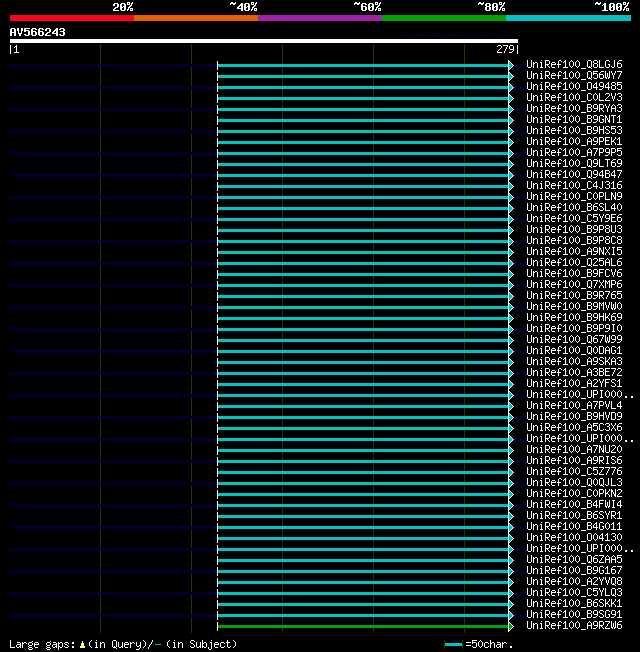Click the cyan alignment bar for Q8LGJ6
Viewport: 640px width, 652px height.
(x=363, y=66)
